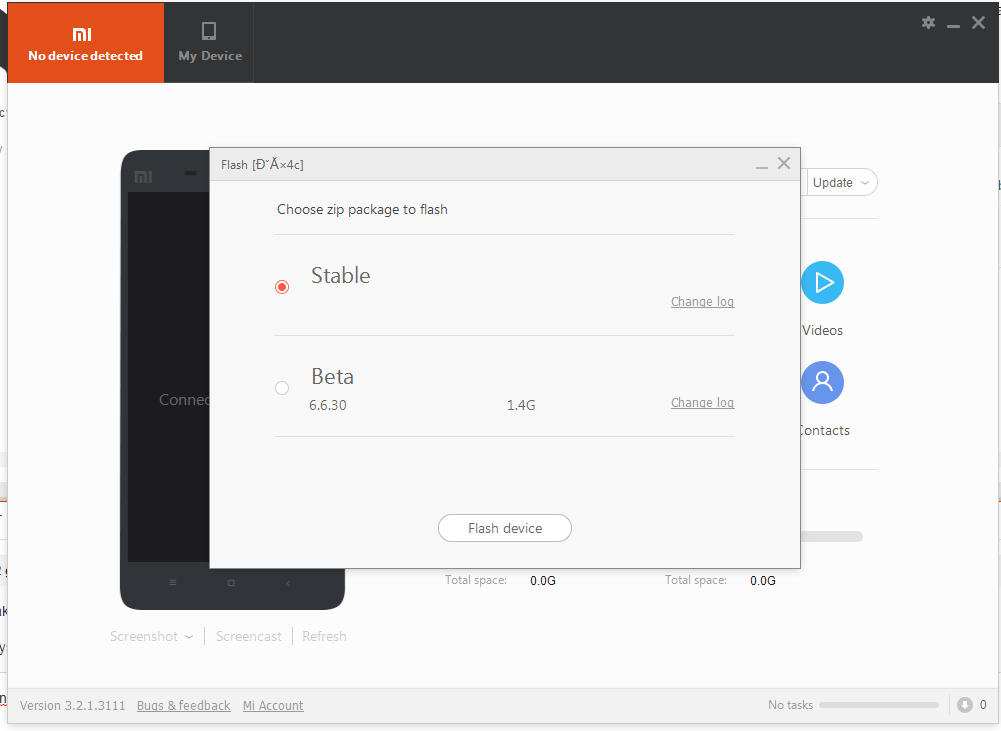Click the No tasks progress bar

878,705
